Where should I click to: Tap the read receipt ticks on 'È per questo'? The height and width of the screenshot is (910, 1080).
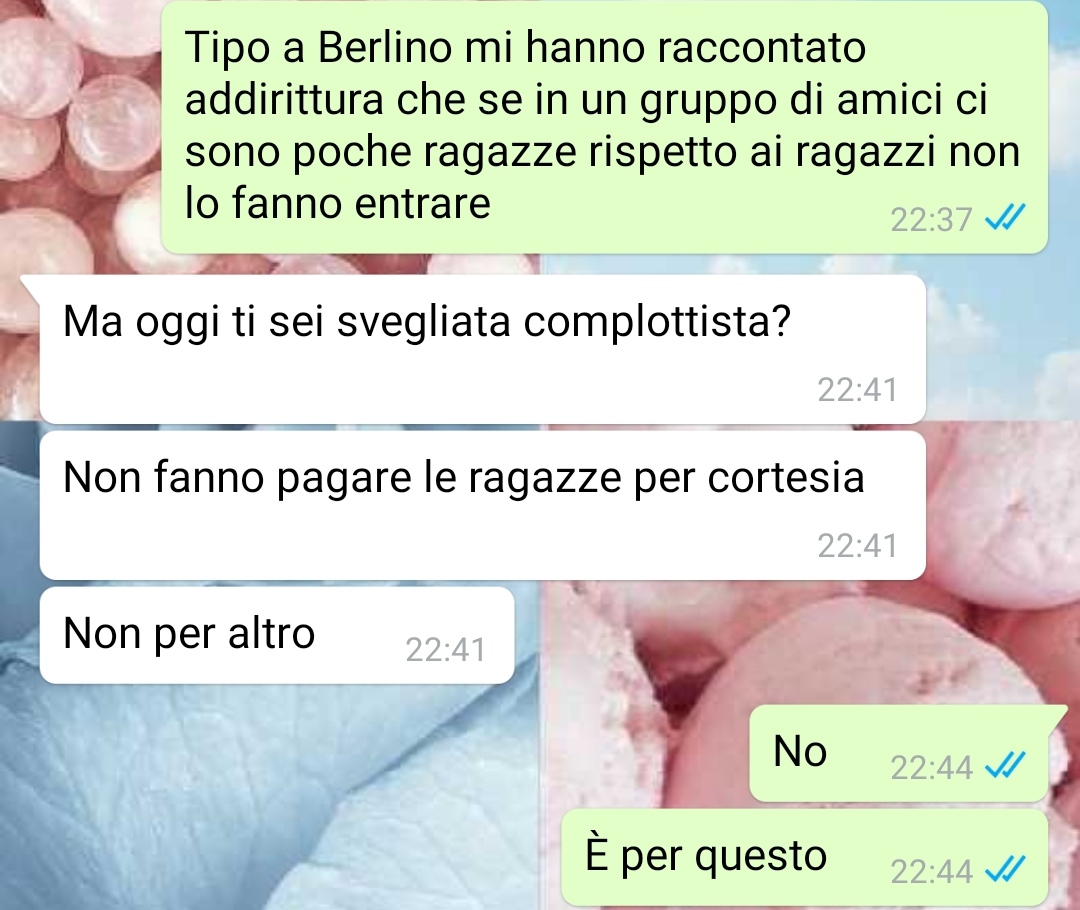tap(1005, 869)
